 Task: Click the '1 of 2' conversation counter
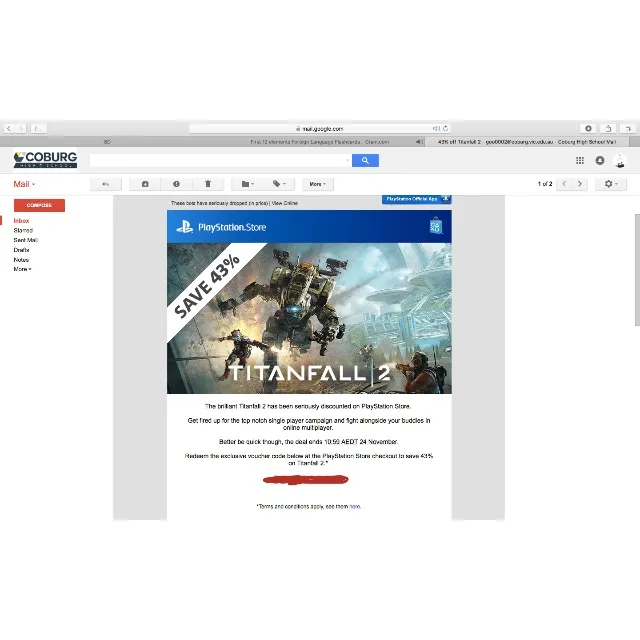tap(545, 184)
